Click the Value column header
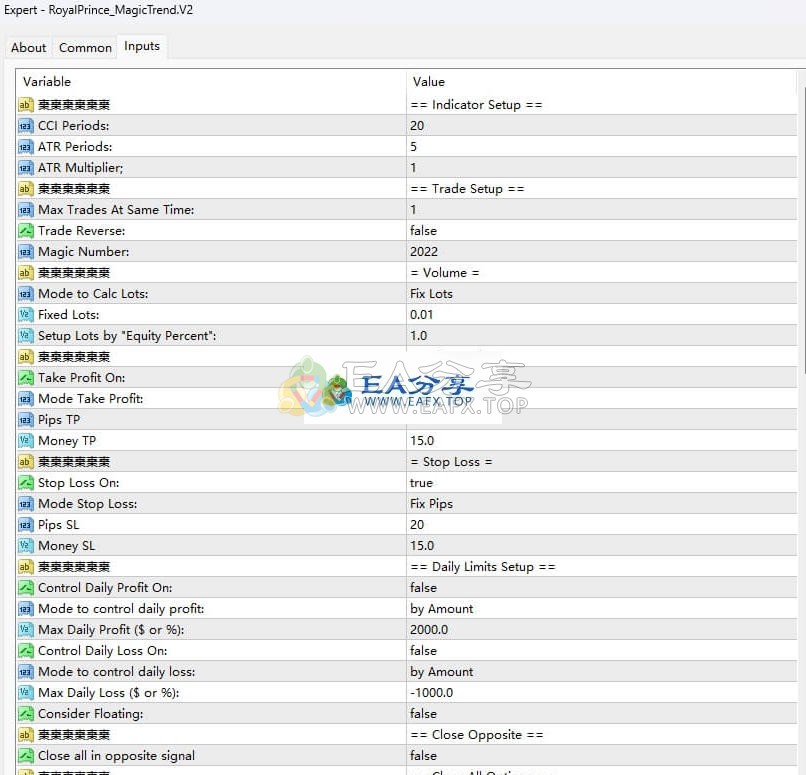Viewport: 806px width, 775px height. (x=600, y=81)
